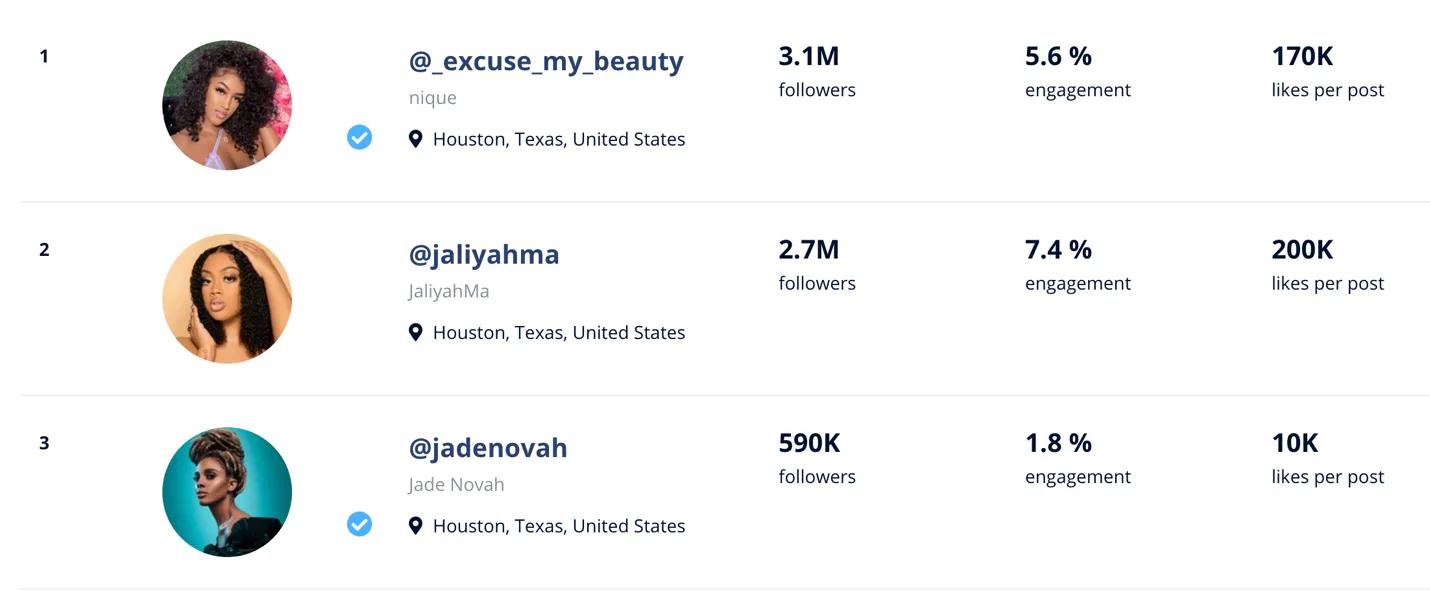Viewport: 1430px width, 591px height.
Task: Open the @jadenovah profile link
Action: pyautogui.click(x=488, y=447)
